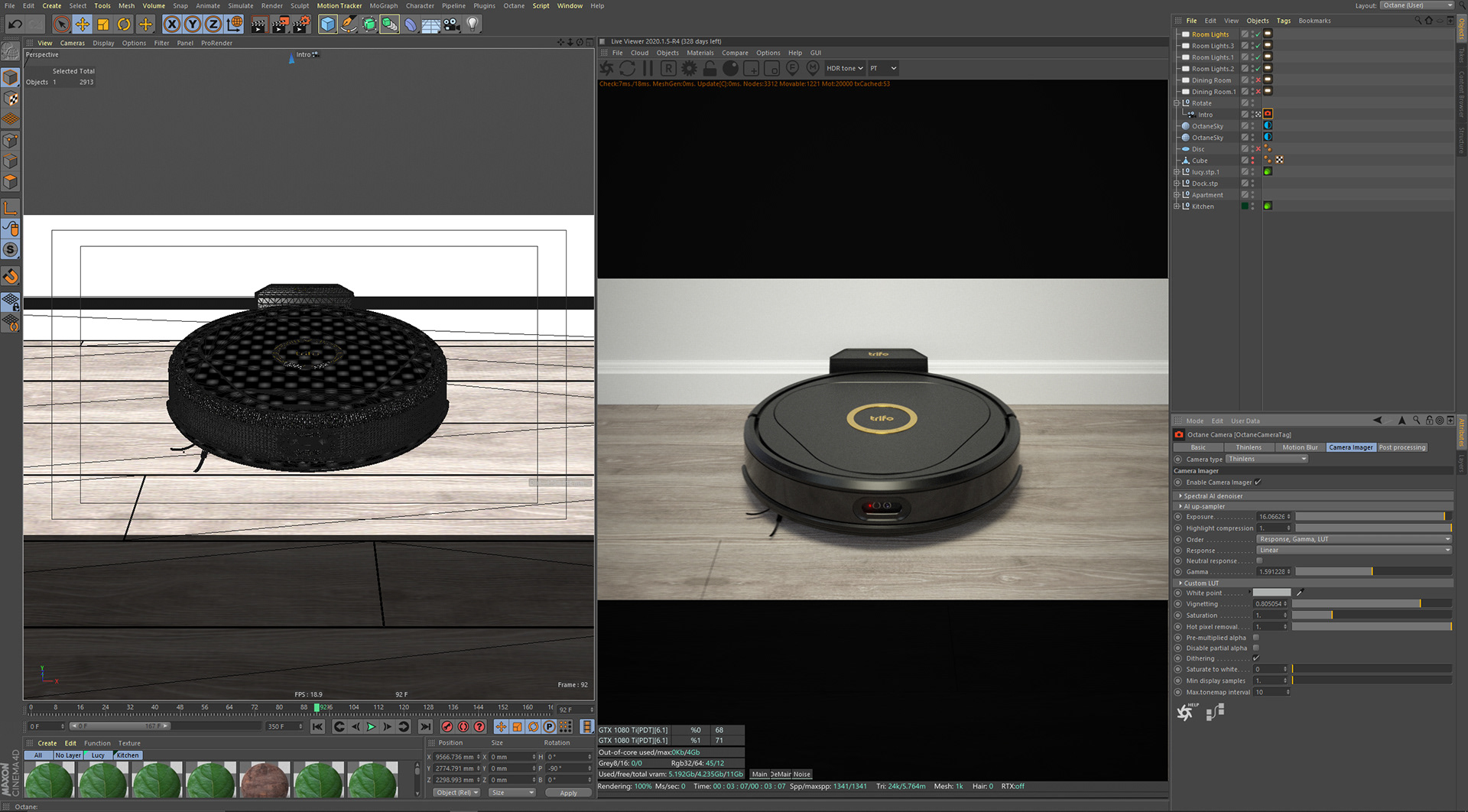Viewport: 1468px width, 812px height.
Task: Switch to the Post processing tab
Action: [x=1402, y=448]
